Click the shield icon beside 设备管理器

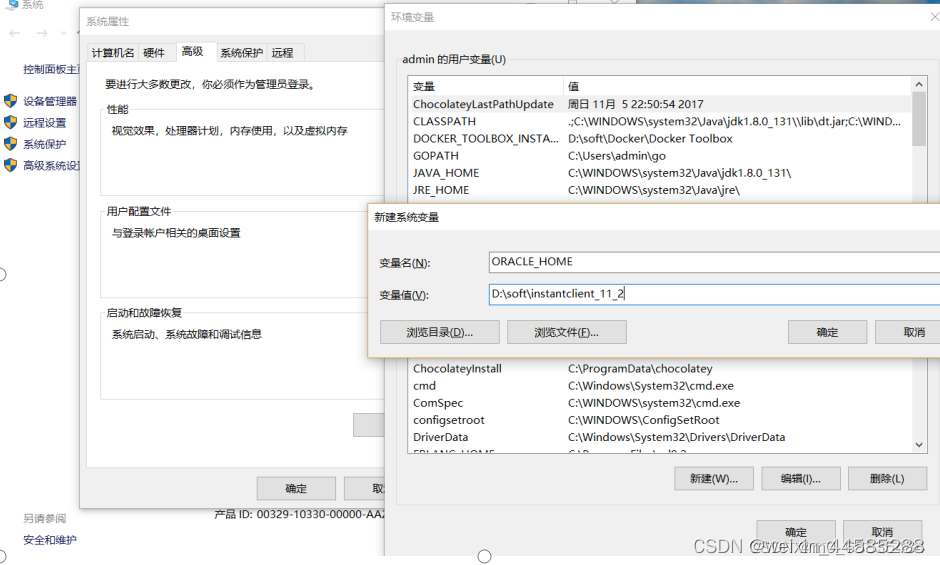[10, 101]
